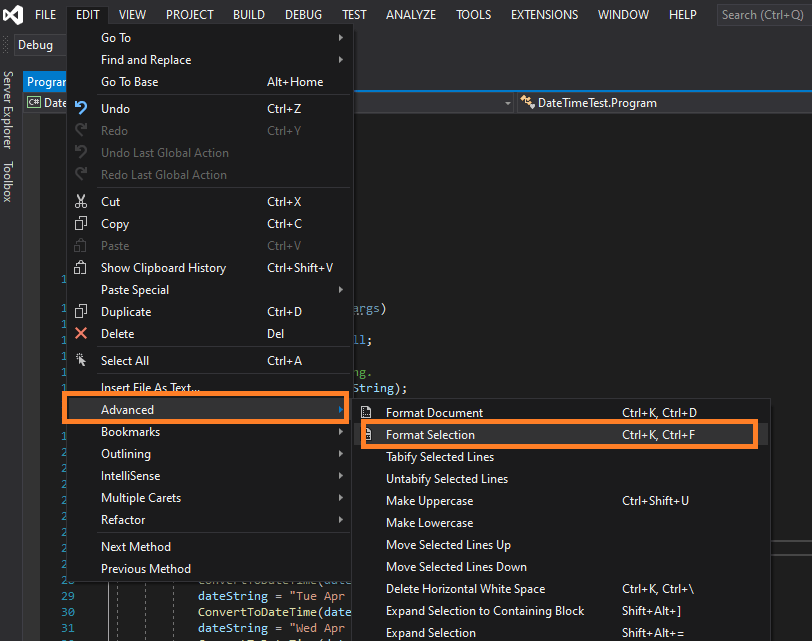Click the Undo arrow icon

click(x=81, y=108)
